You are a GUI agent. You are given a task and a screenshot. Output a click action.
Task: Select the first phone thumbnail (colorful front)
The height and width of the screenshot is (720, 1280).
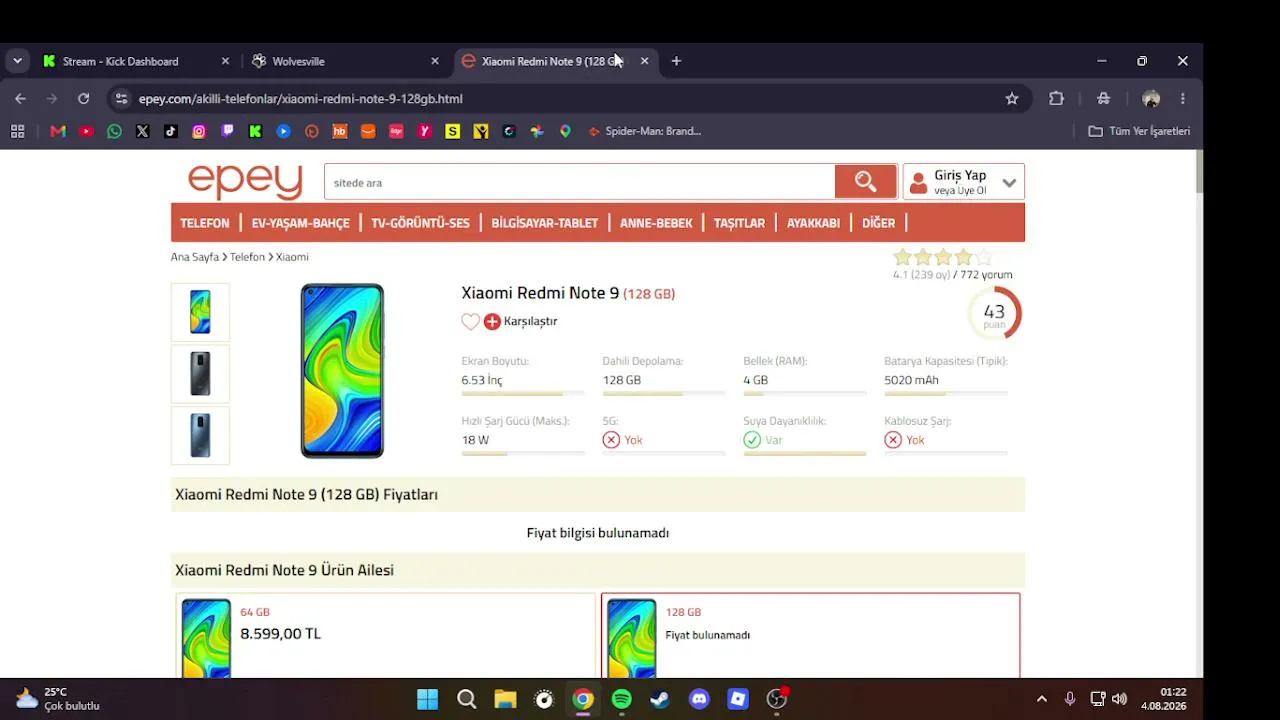(x=200, y=312)
